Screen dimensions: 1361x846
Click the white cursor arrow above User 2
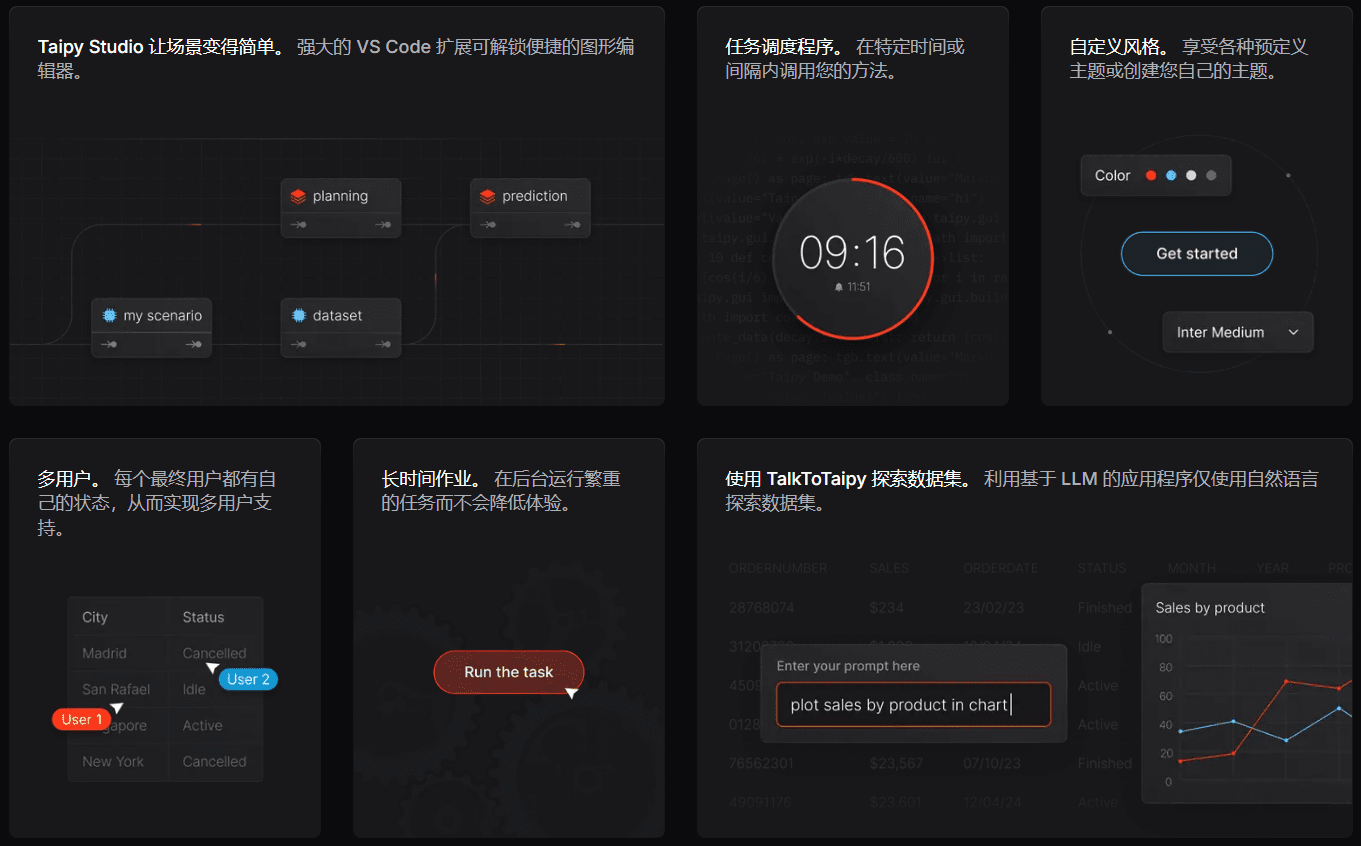pyautogui.click(x=212, y=667)
